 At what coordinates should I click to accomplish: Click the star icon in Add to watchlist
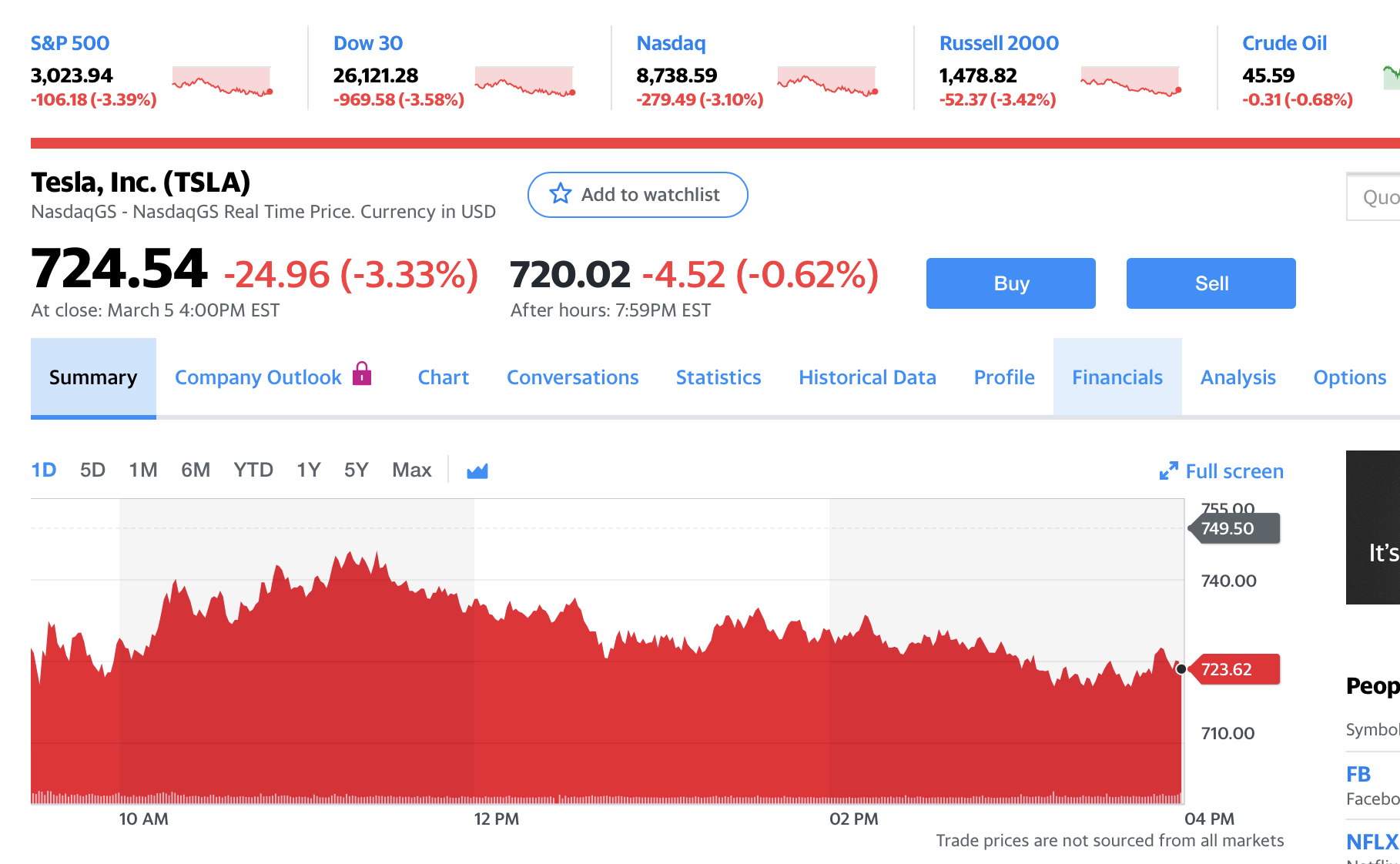561,194
